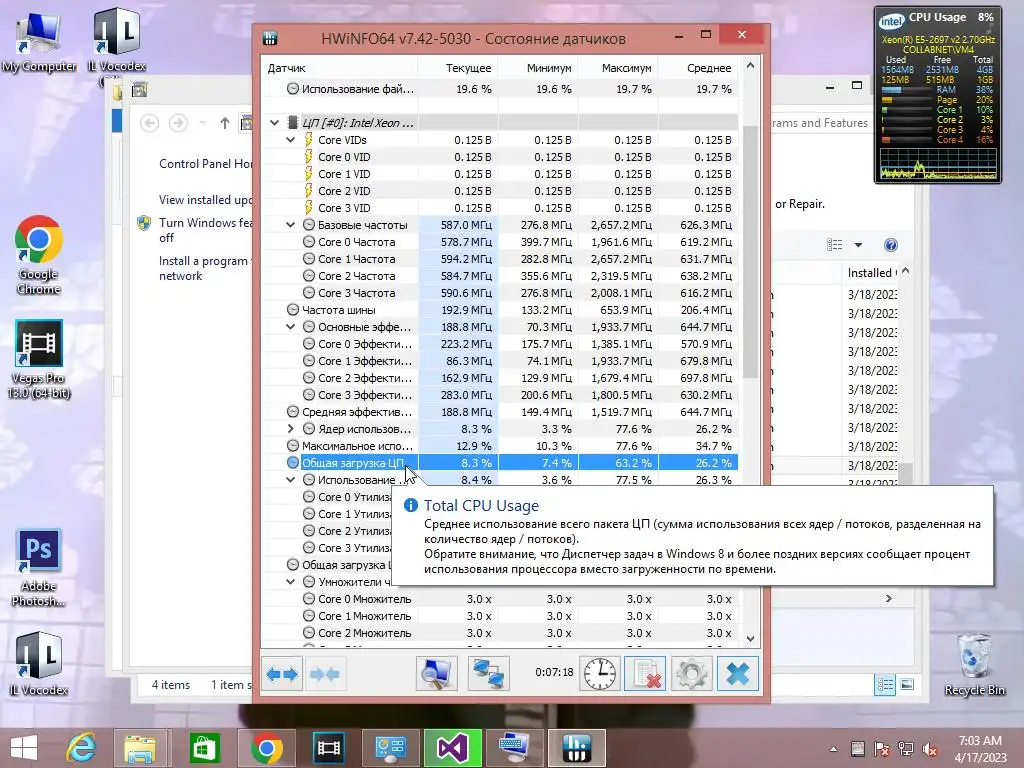Click Install a program from the network link

[x=205, y=268]
